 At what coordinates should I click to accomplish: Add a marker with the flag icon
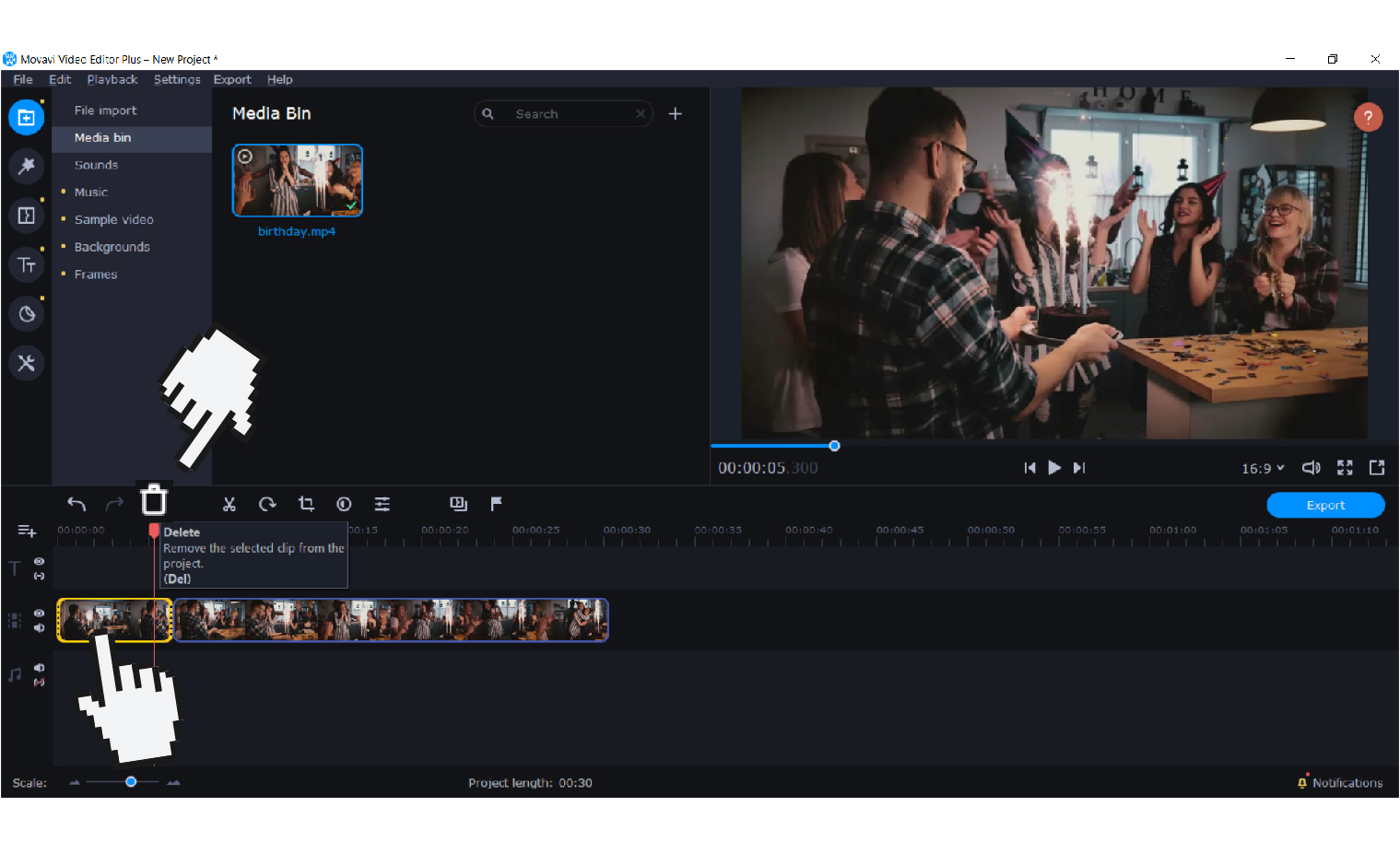[496, 504]
